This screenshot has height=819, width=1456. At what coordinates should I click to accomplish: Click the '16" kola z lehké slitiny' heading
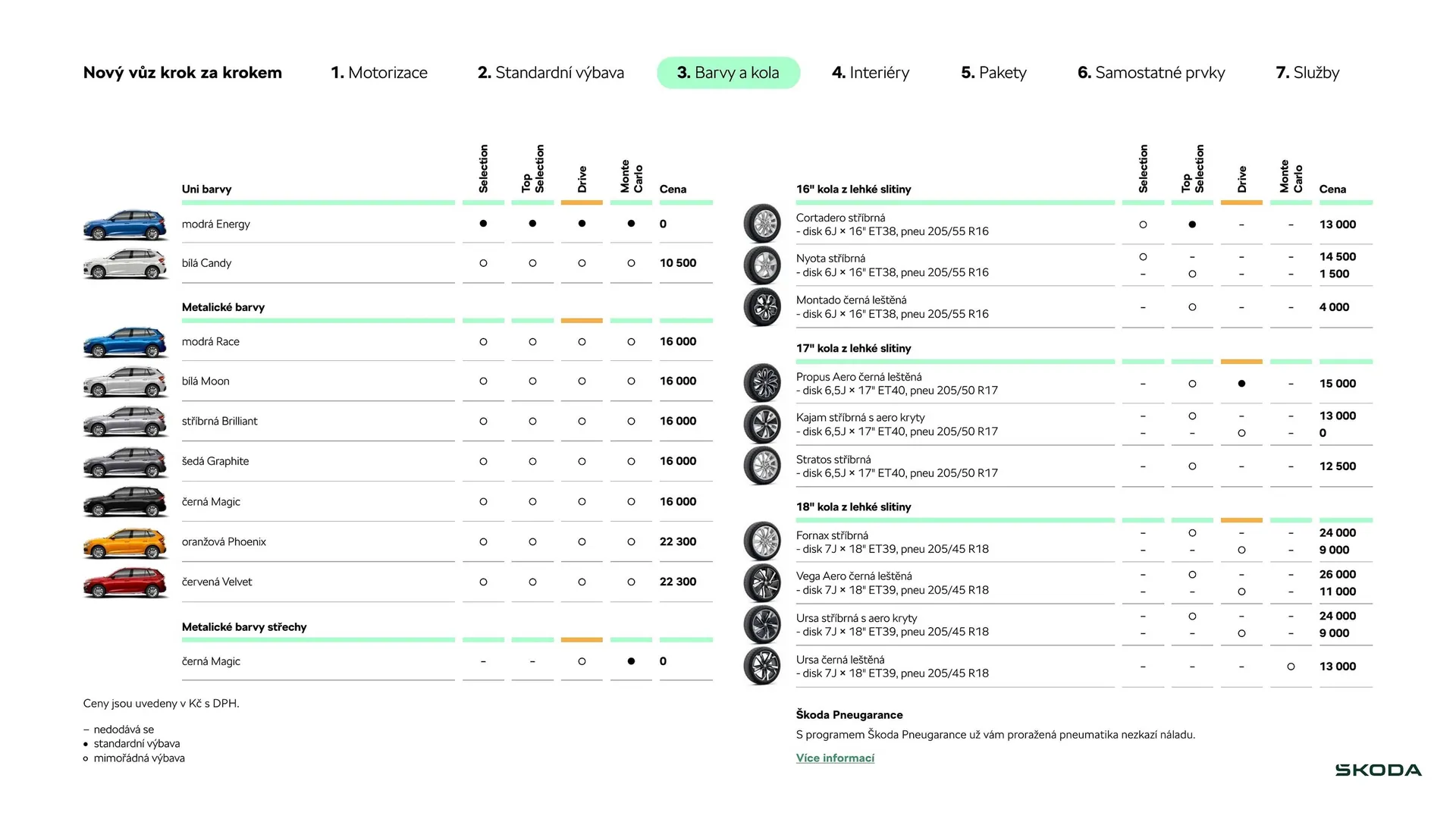[x=854, y=189]
